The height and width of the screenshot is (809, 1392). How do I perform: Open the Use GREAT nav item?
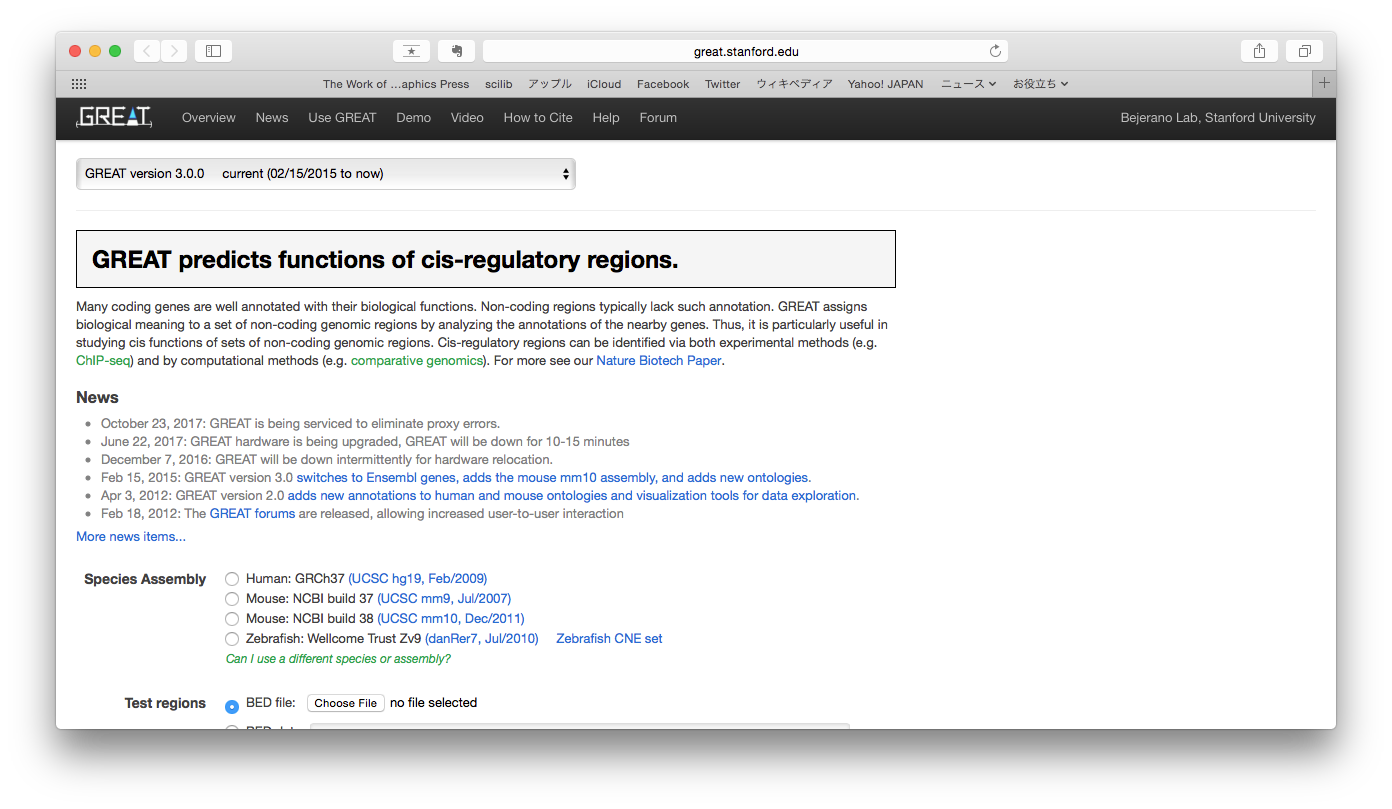click(342, 117)
